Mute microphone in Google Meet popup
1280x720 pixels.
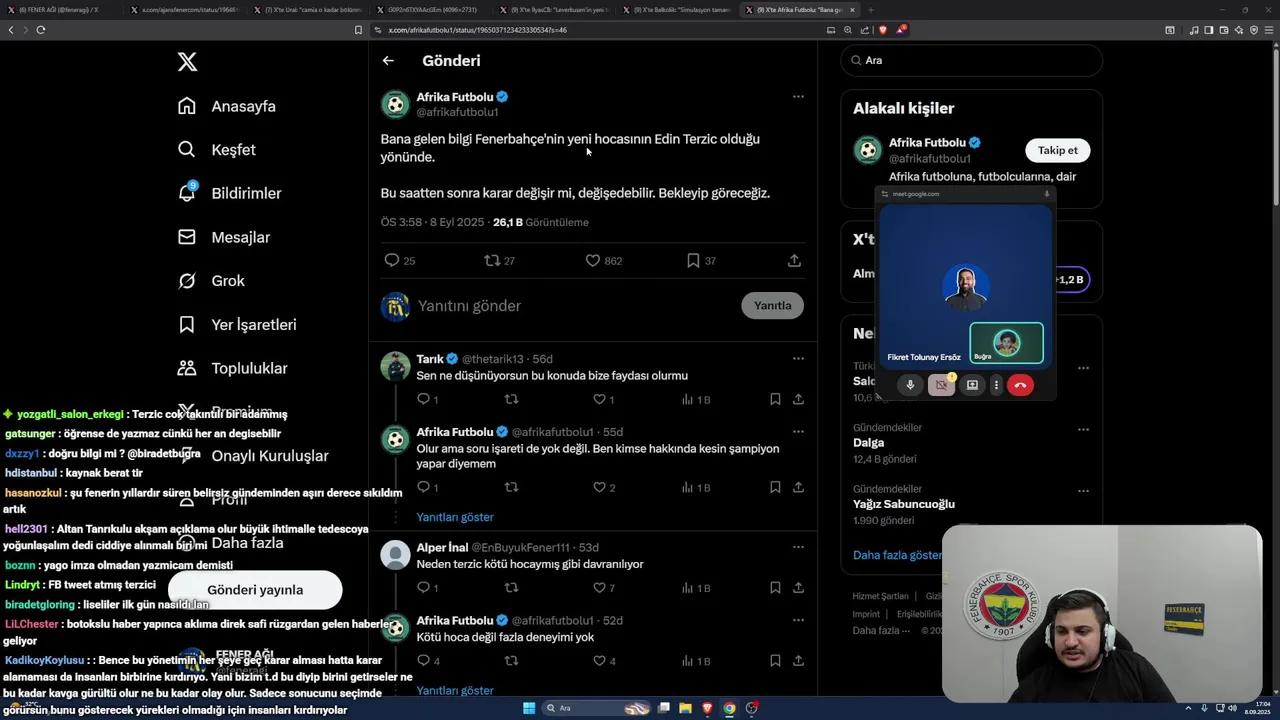[910, 385]
